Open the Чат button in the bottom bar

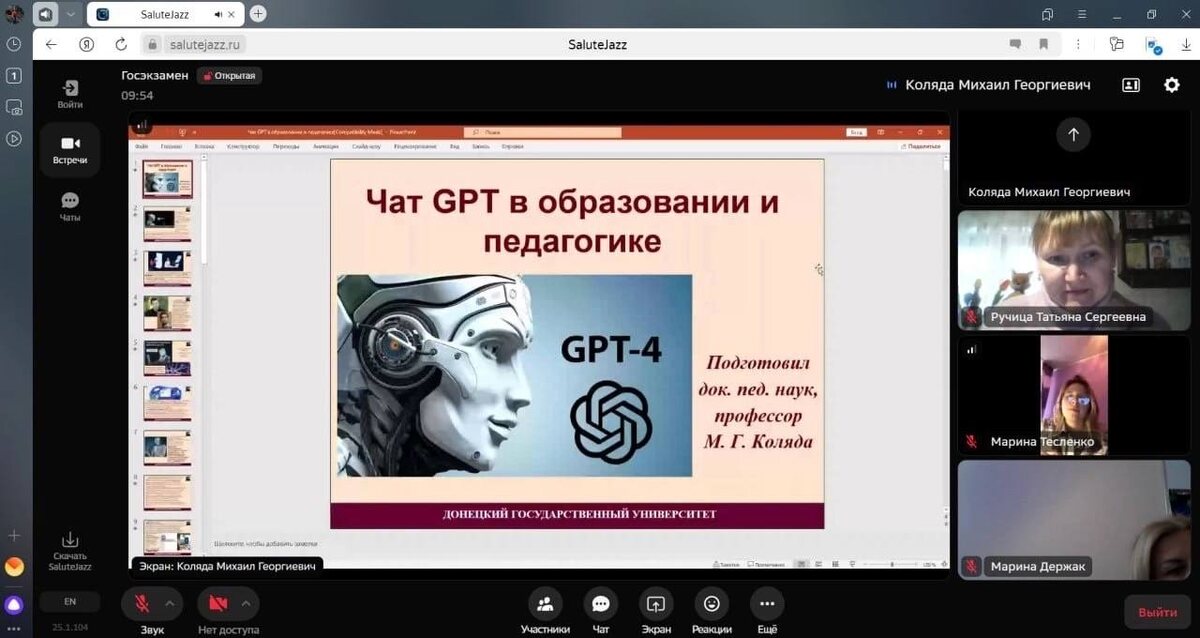click(x=601, y=611)
